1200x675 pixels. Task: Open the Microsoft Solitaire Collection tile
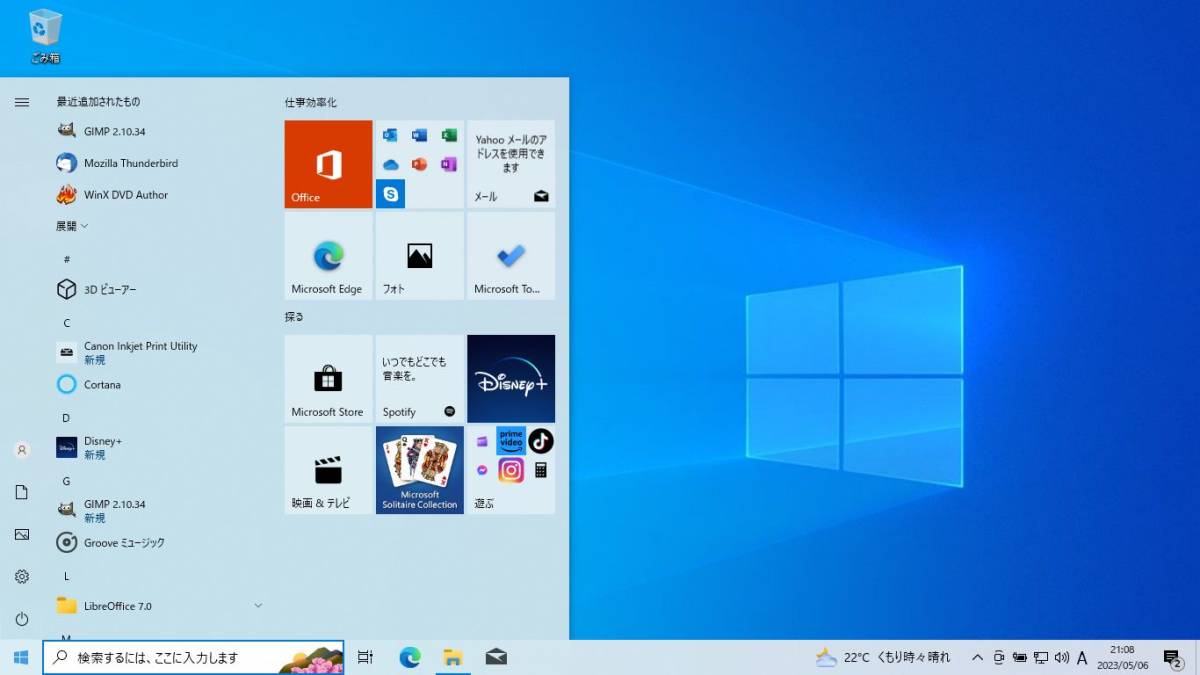(419, 470)
